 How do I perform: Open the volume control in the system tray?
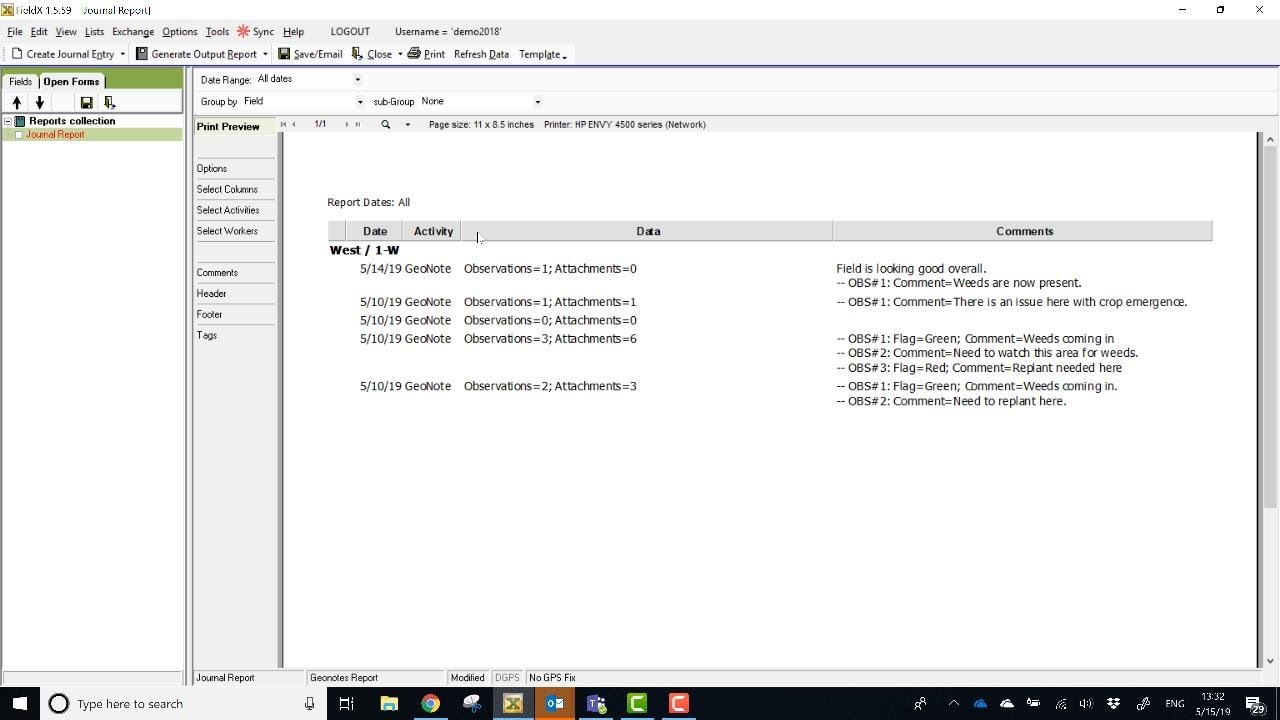point(1086,704)
